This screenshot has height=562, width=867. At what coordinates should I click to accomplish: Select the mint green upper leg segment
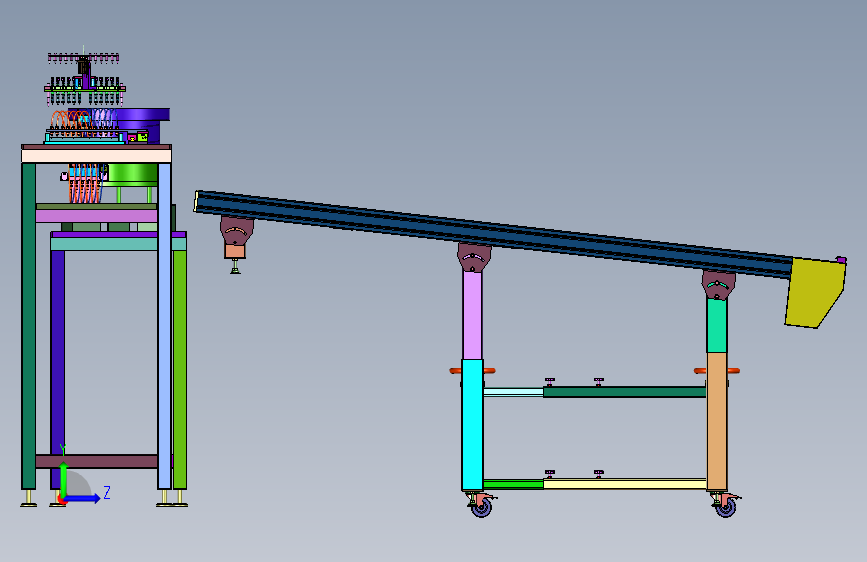(x=717, y=324)
